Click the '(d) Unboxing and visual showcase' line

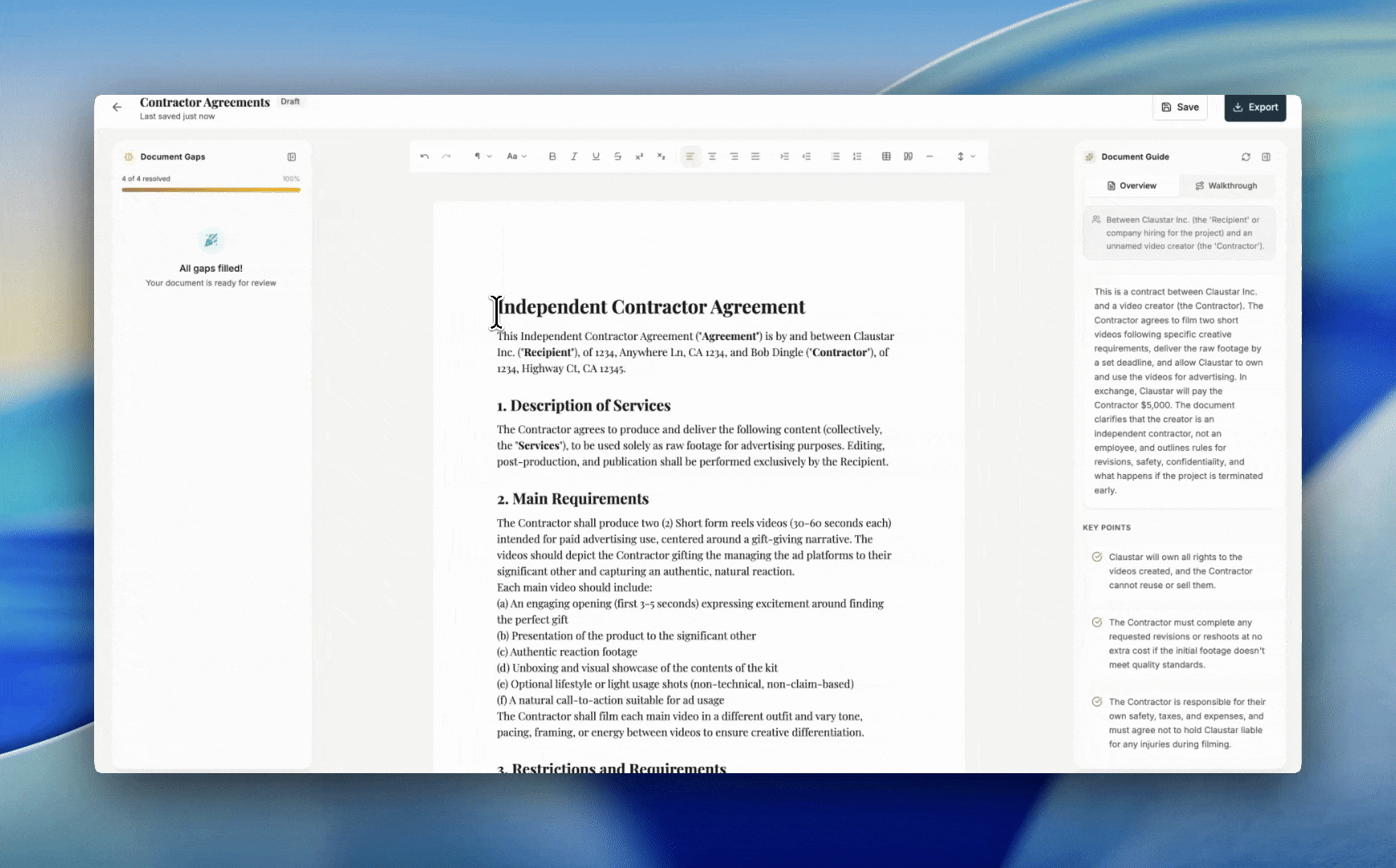(637, 668)
